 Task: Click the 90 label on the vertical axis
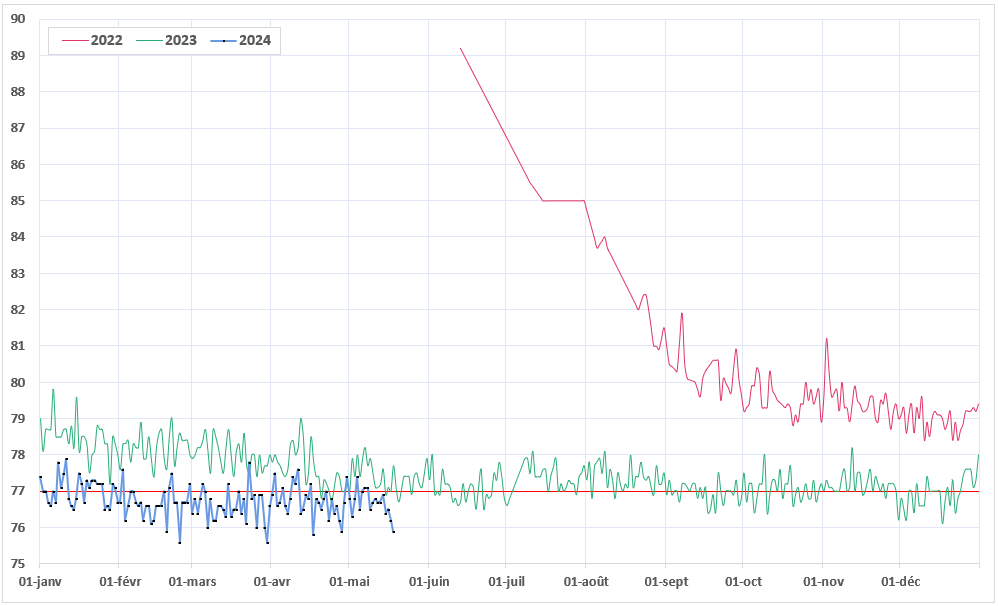click(x=18, y=19)
